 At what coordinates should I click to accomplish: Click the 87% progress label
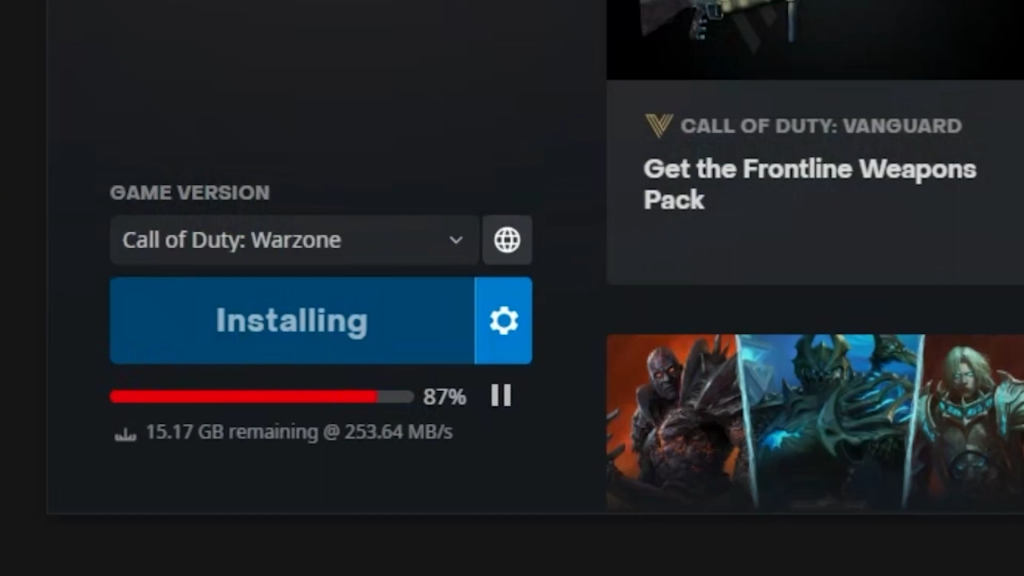point(445,396)
